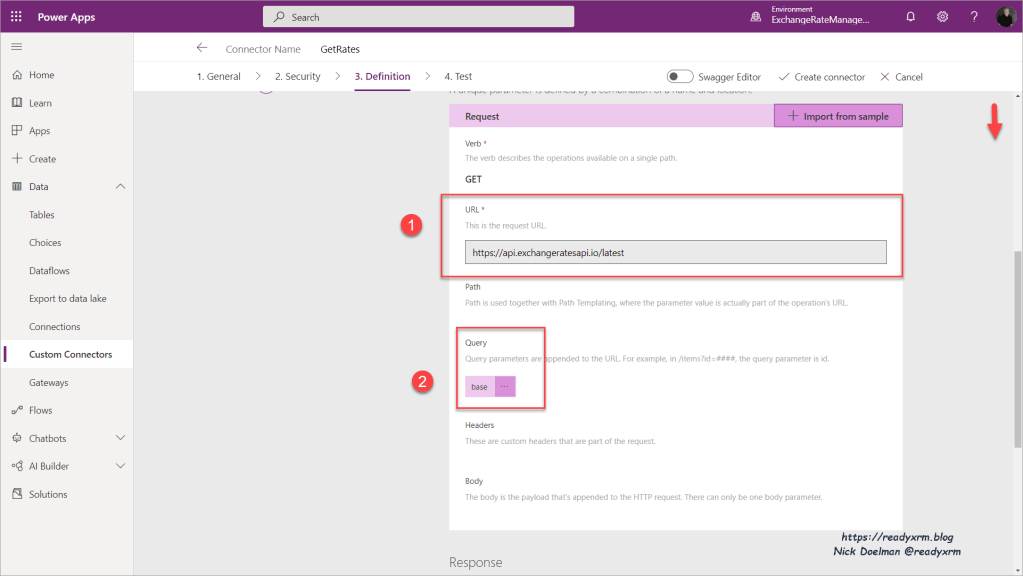This screenshot has width=1023, height=576.
Task: Click the Import from sample button
Action: coord(838,116)
